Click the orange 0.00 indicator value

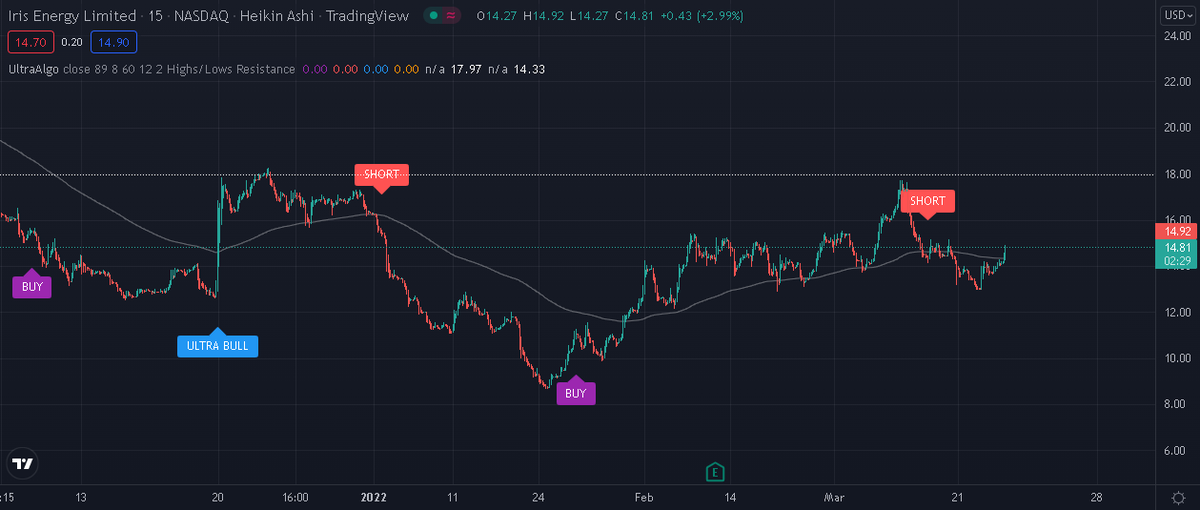tap(407, 69)
